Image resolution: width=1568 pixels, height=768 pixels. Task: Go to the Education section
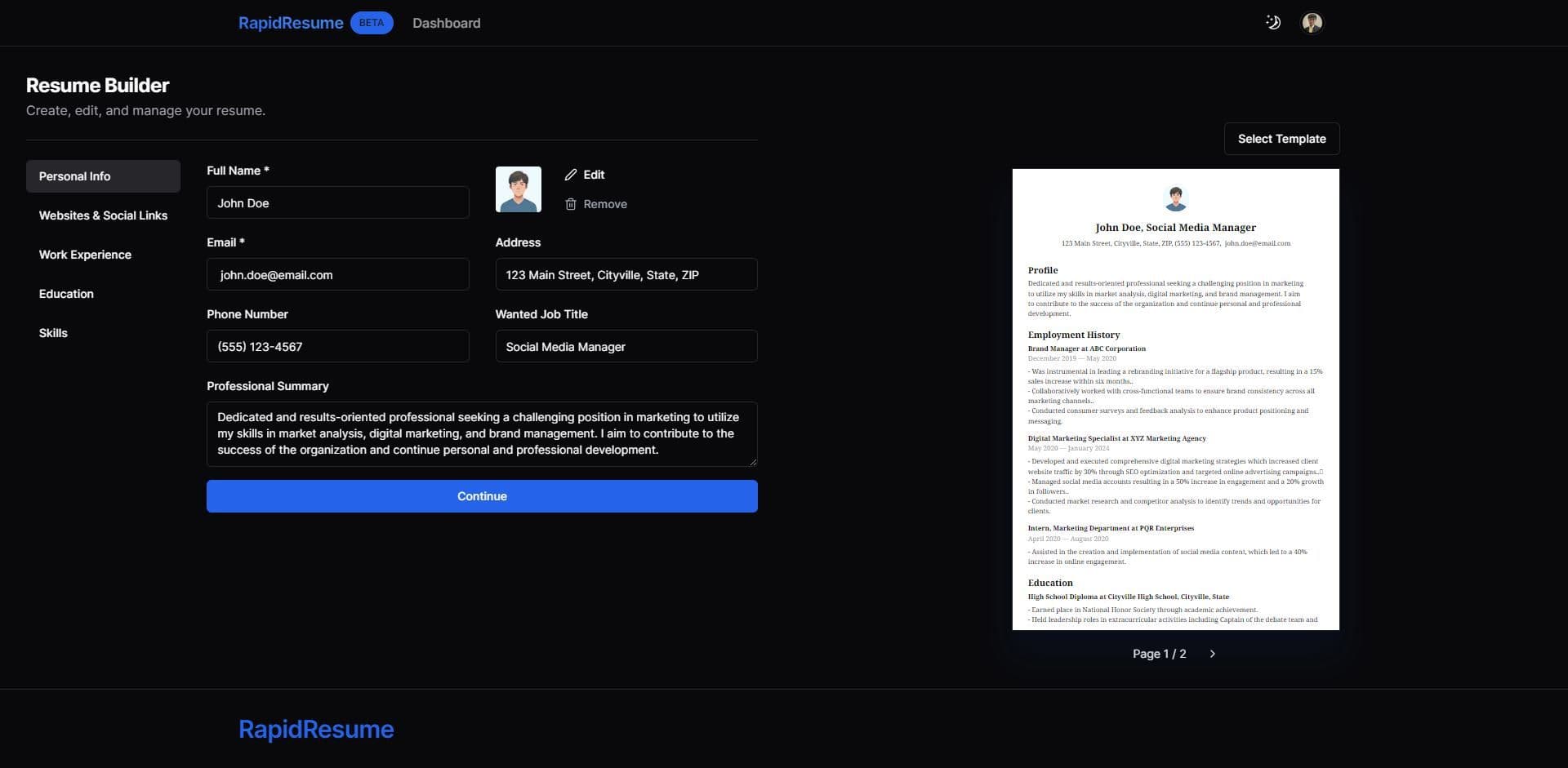coord(66,294)
